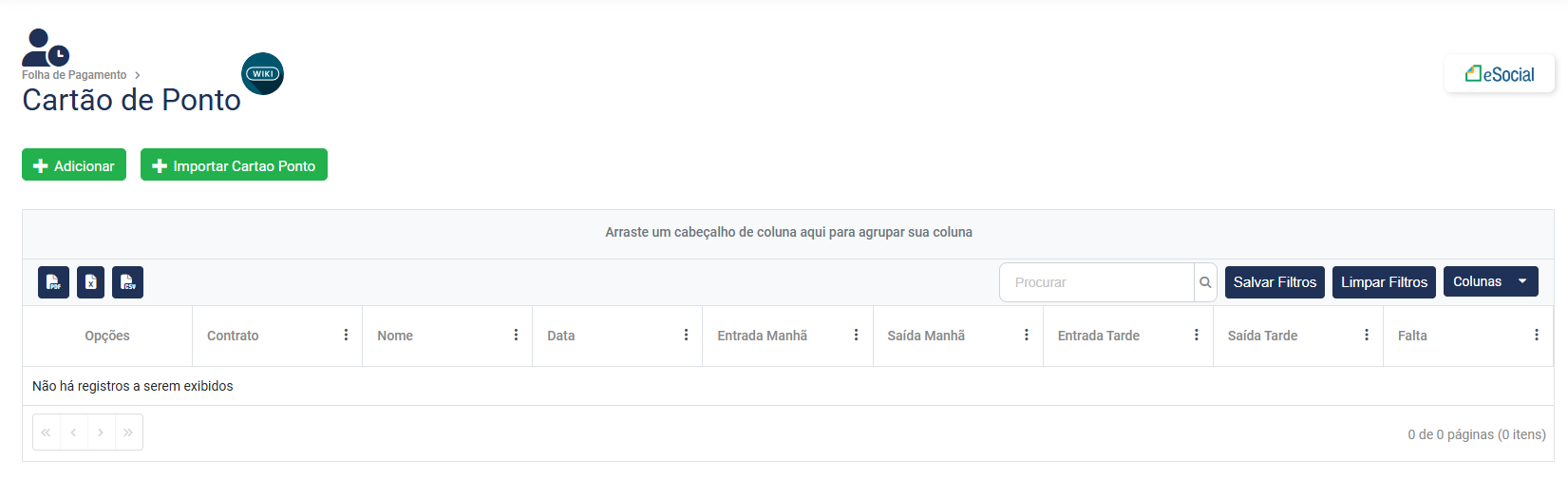Export the table as PDF
Viewport: 1568px width, 481px height.
point(53,282)
